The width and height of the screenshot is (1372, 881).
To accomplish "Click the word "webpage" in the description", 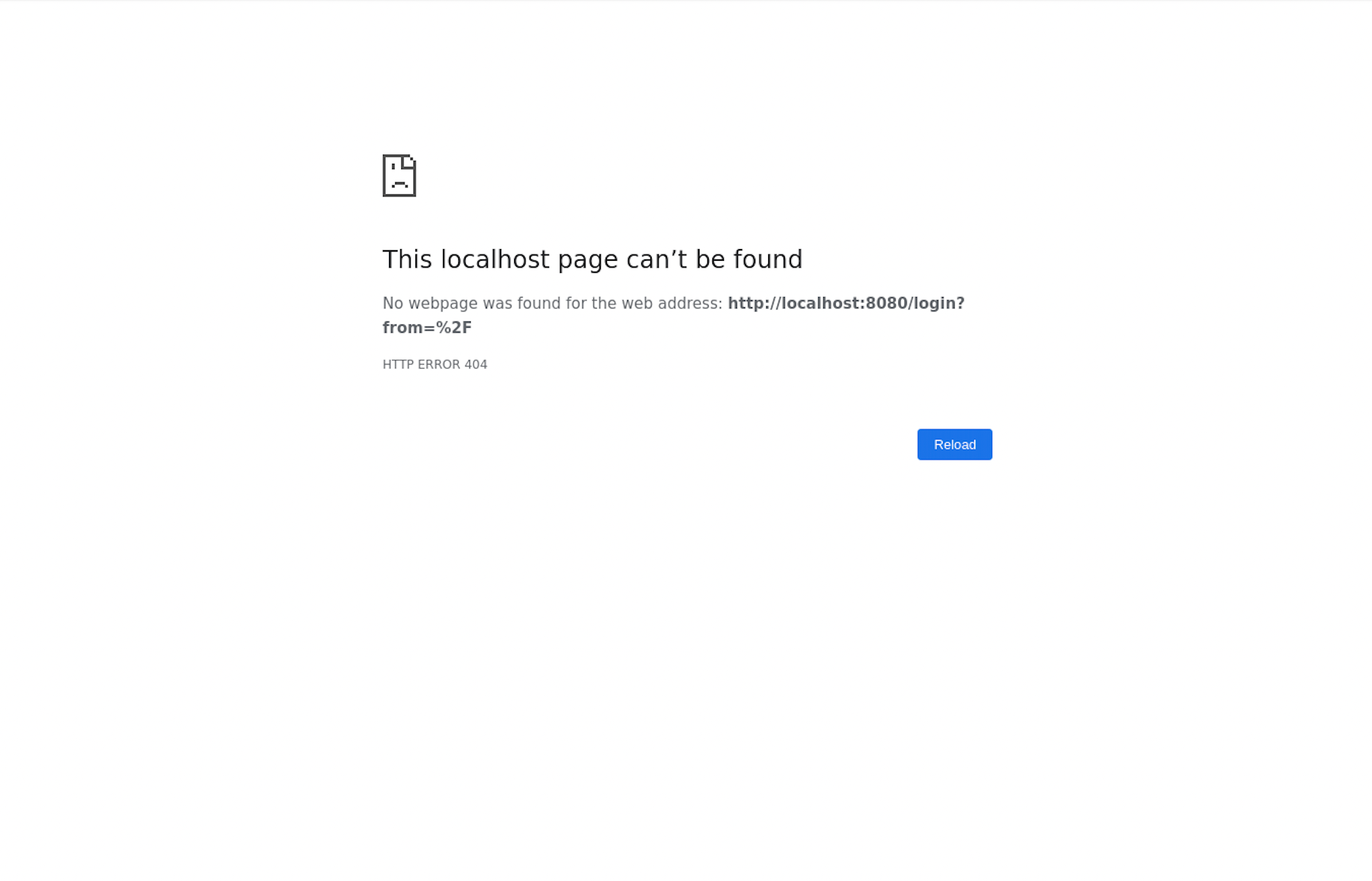I will (x=443, y=304).
